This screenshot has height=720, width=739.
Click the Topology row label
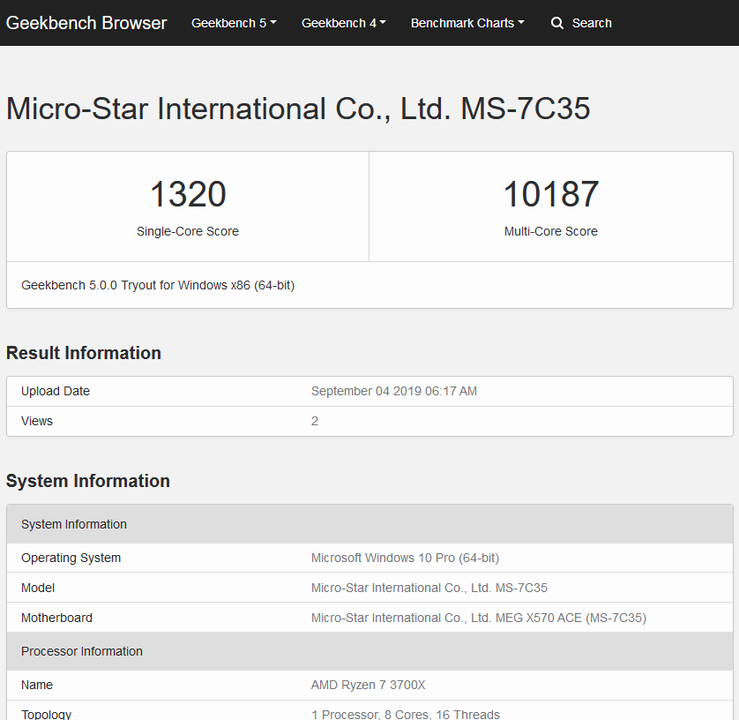46,714
